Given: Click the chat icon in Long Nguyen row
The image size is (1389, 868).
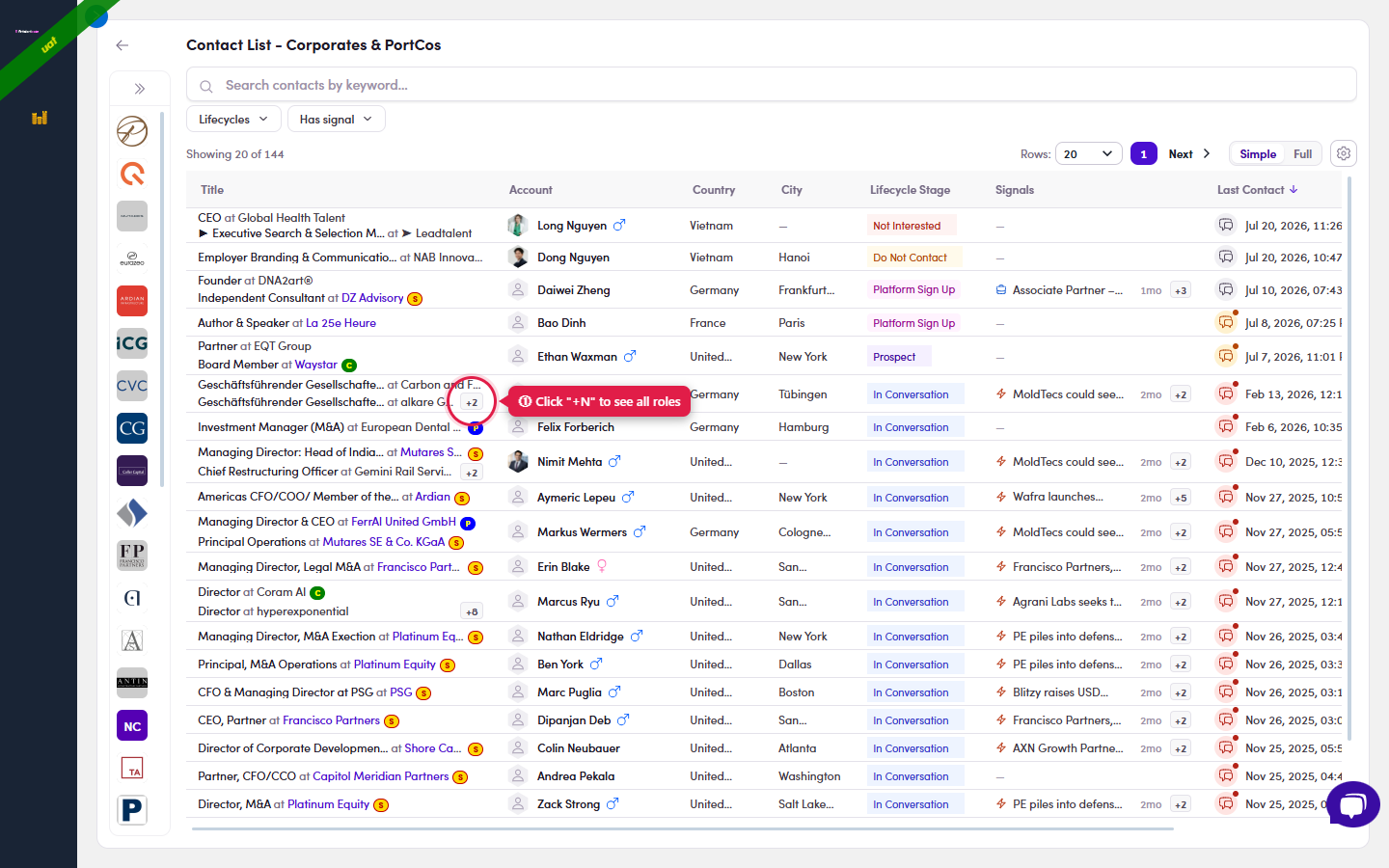Looking at the screenshot, I should coord(1226,226).
